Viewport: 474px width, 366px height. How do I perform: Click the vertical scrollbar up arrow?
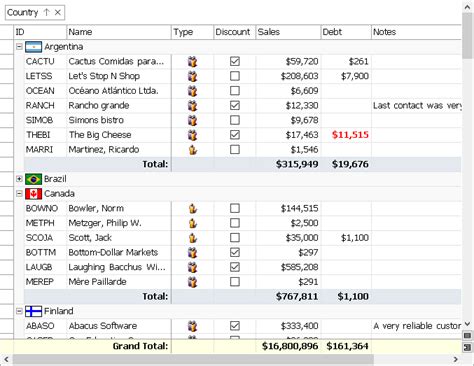click(x=468, y=7)
